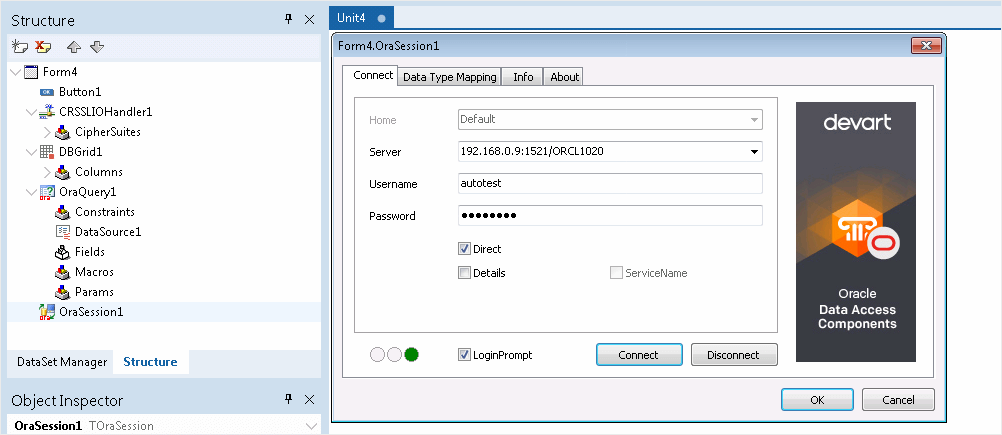1002x435 pixels.
Task: Click the Button1 component icon
Action: pyautogui.click(x=47, y=92)
